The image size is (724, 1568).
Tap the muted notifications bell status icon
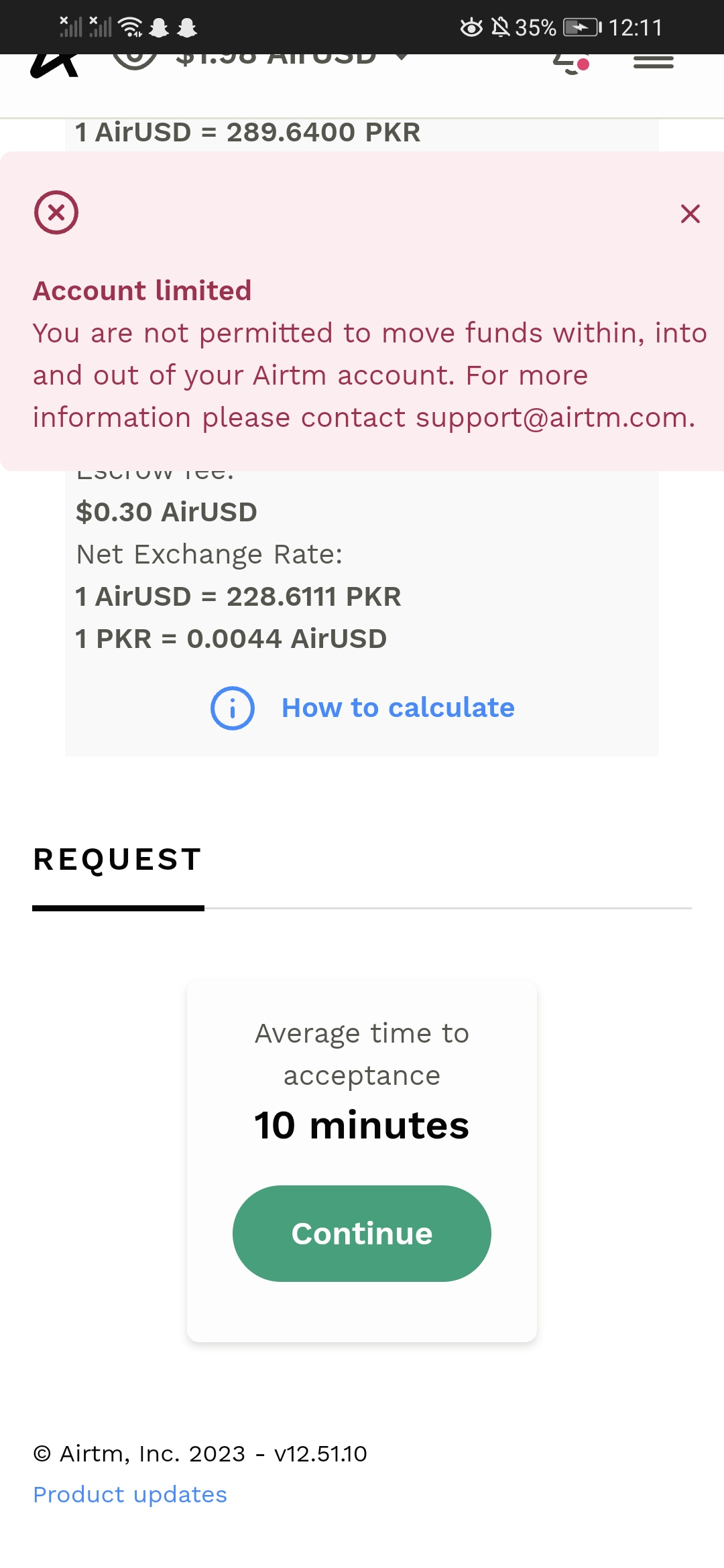[x=500, y=27]
